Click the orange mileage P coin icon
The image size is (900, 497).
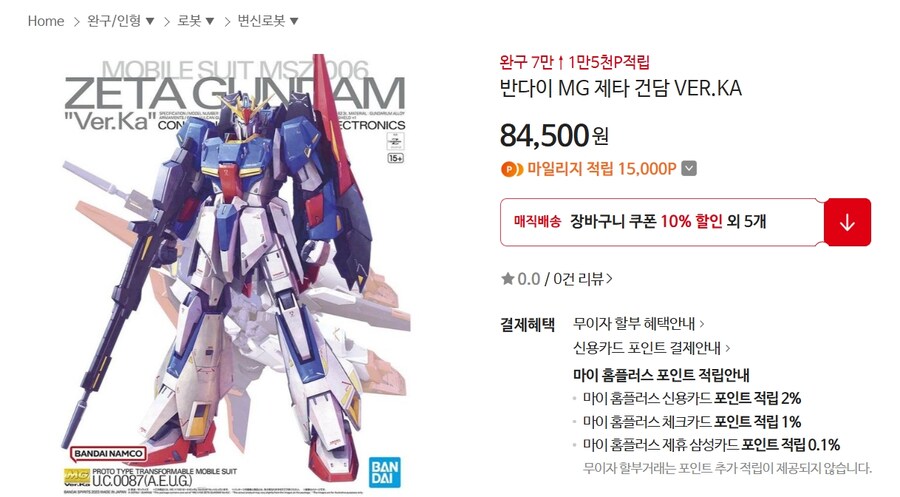coord(511,169)
